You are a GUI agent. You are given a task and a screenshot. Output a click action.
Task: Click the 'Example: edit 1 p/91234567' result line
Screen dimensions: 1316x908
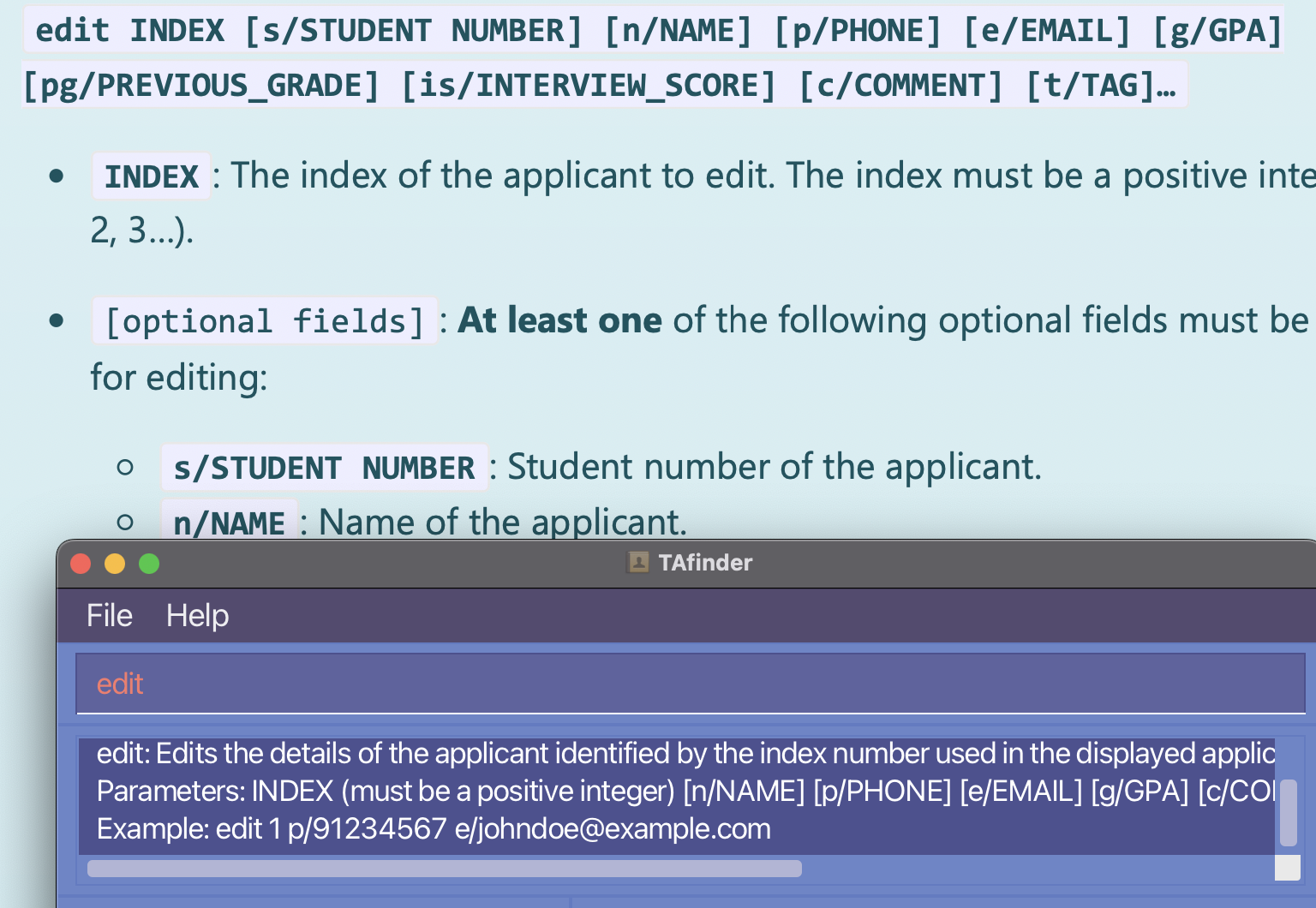click(x=434, y=829)
